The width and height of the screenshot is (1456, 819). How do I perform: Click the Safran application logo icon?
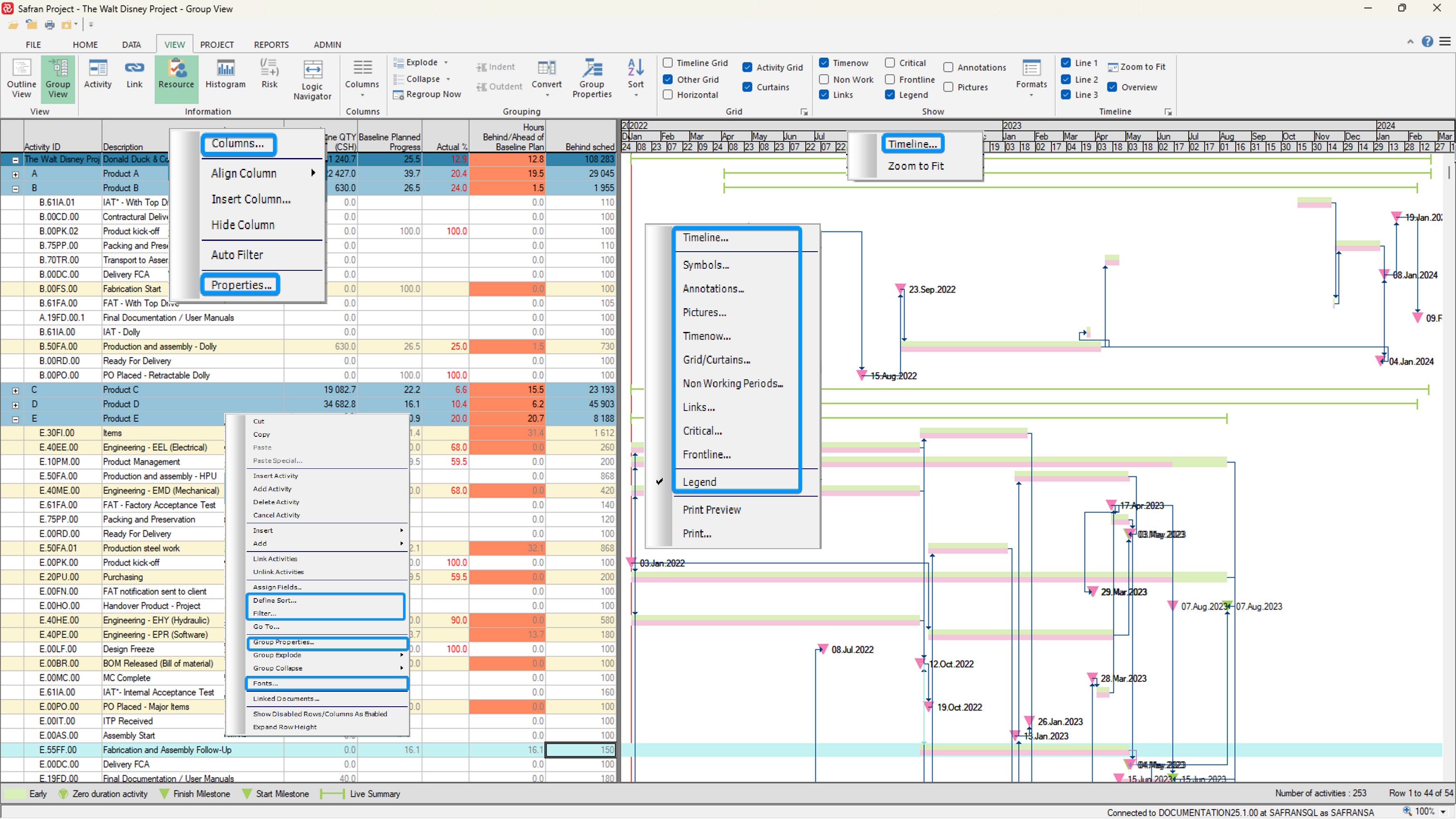[8, 8]
